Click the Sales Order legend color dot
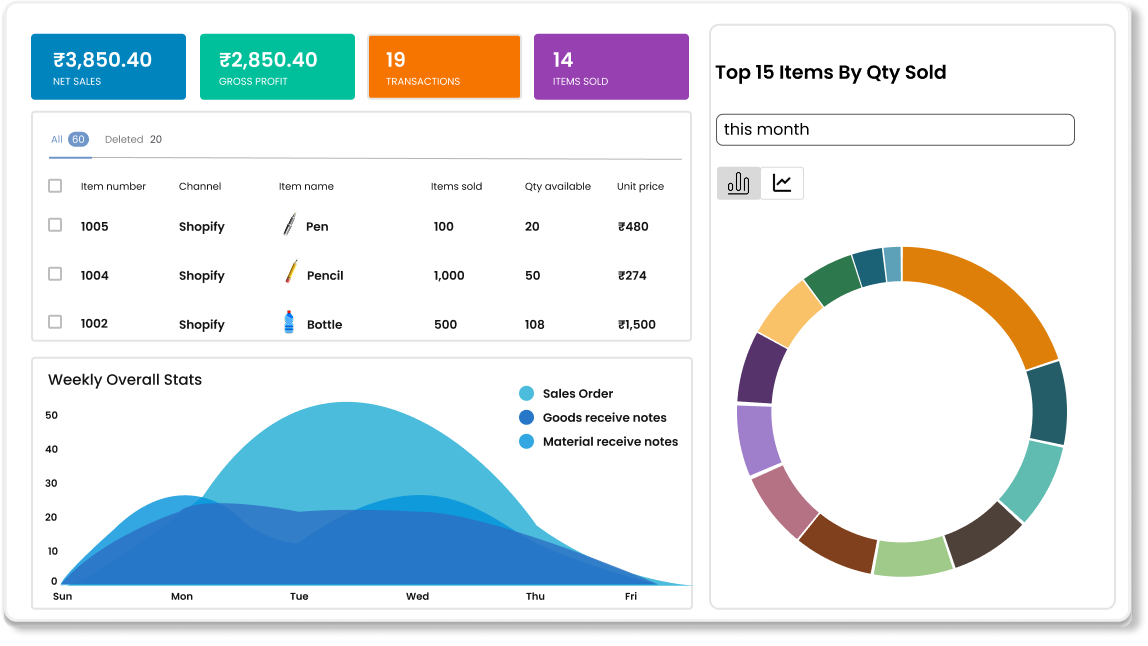 (524, 393)
